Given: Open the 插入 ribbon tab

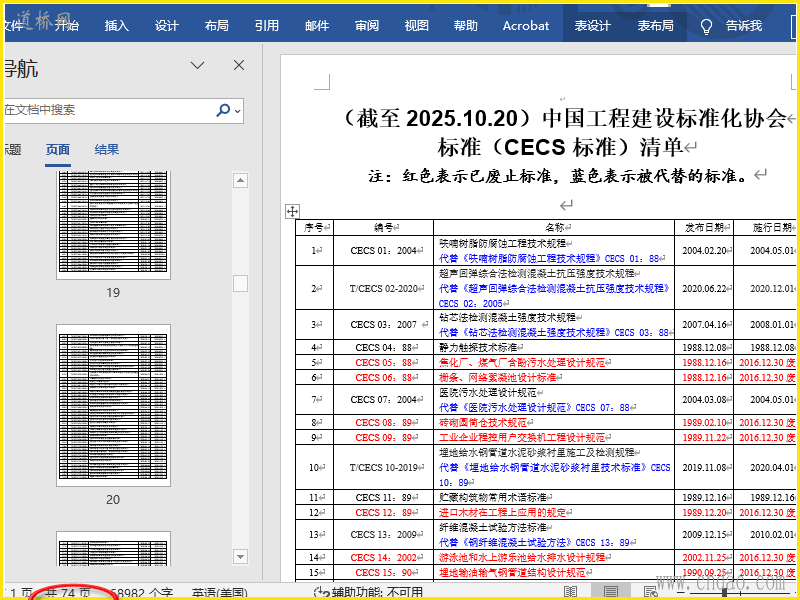Looking at the screenshot, I should point(117,26).
